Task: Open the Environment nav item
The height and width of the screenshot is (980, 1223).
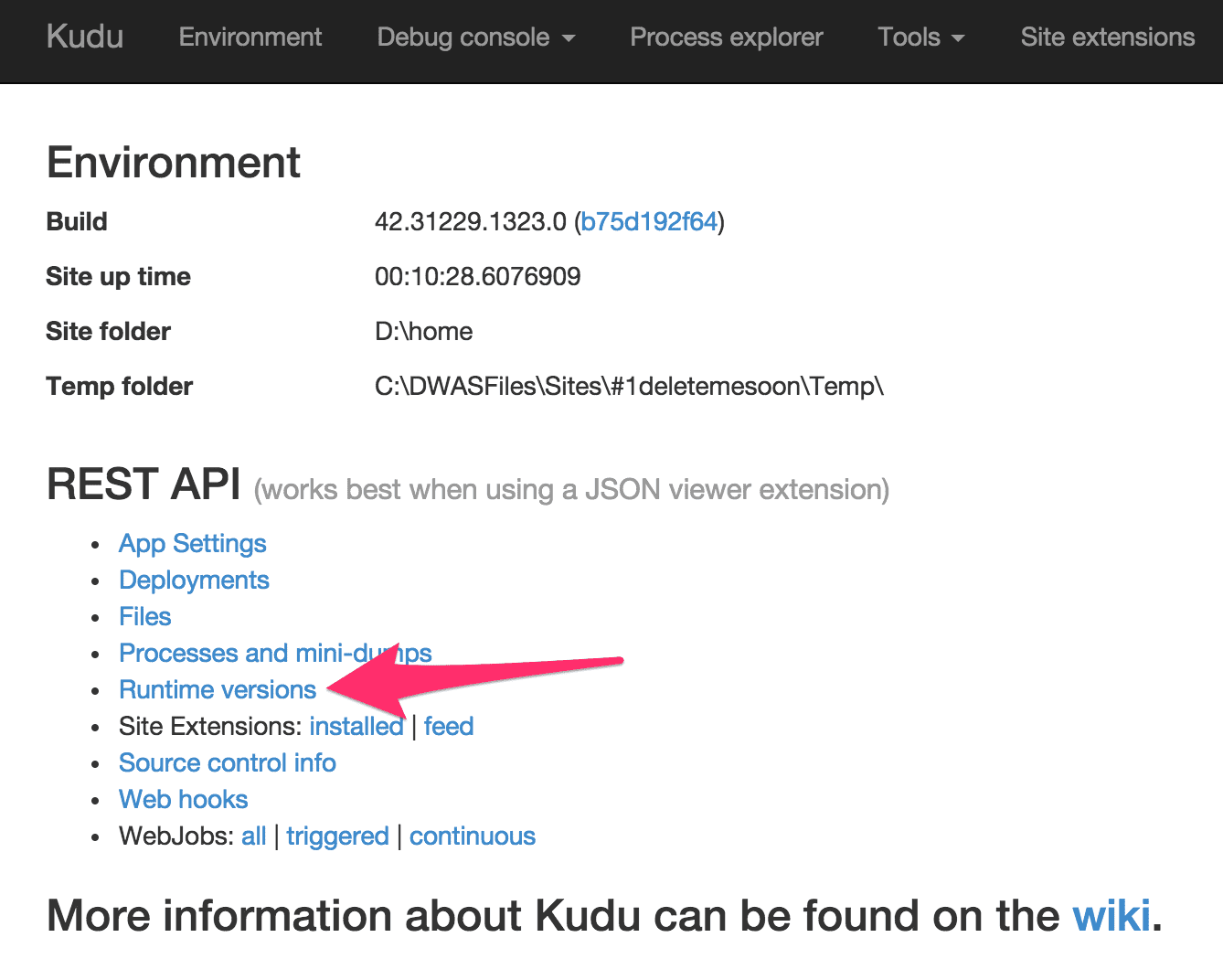Action: (x=250, y=37)
